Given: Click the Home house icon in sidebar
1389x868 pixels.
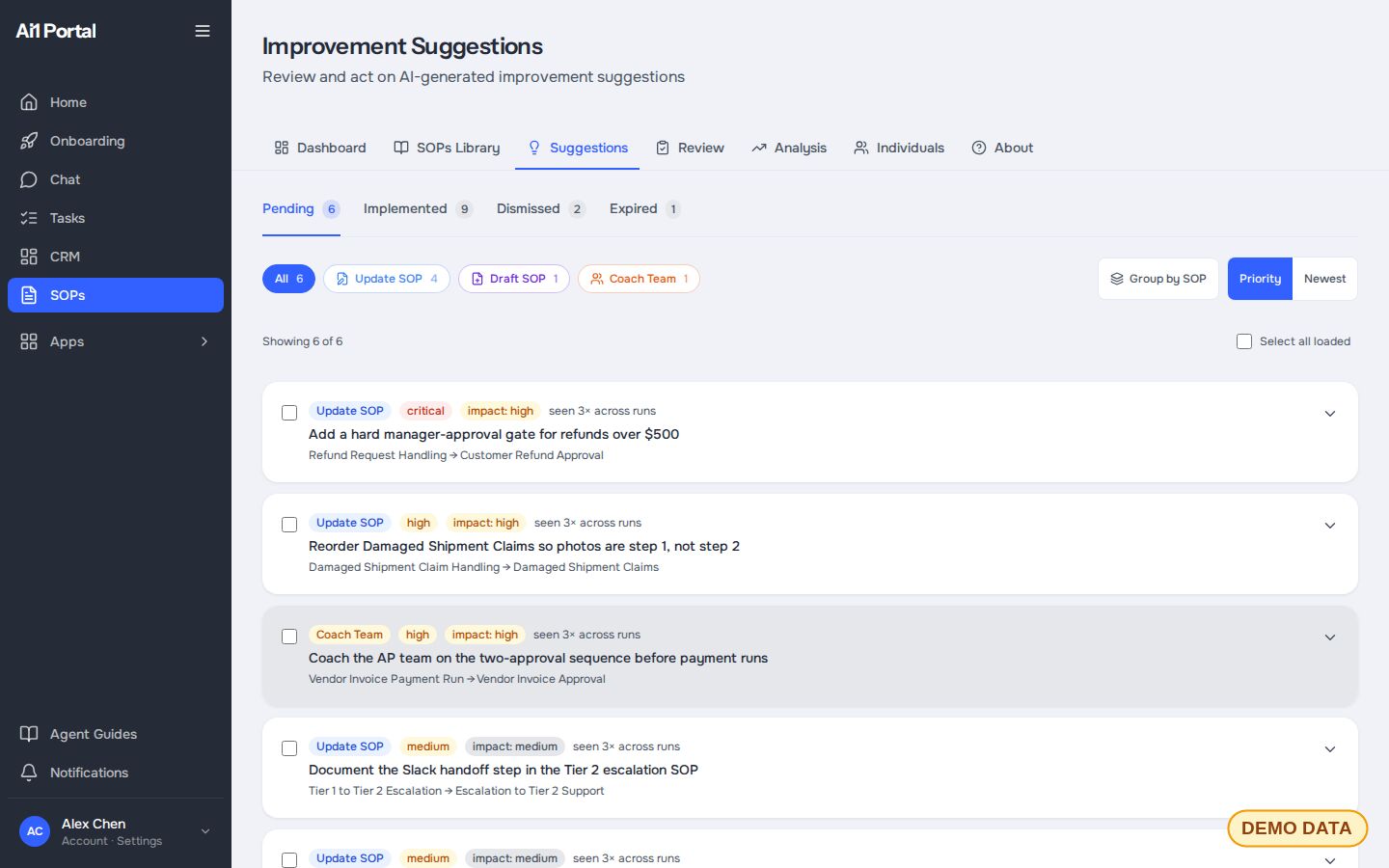Looking at the screenshot, I should pyautogui.click(x=29, y=102).
